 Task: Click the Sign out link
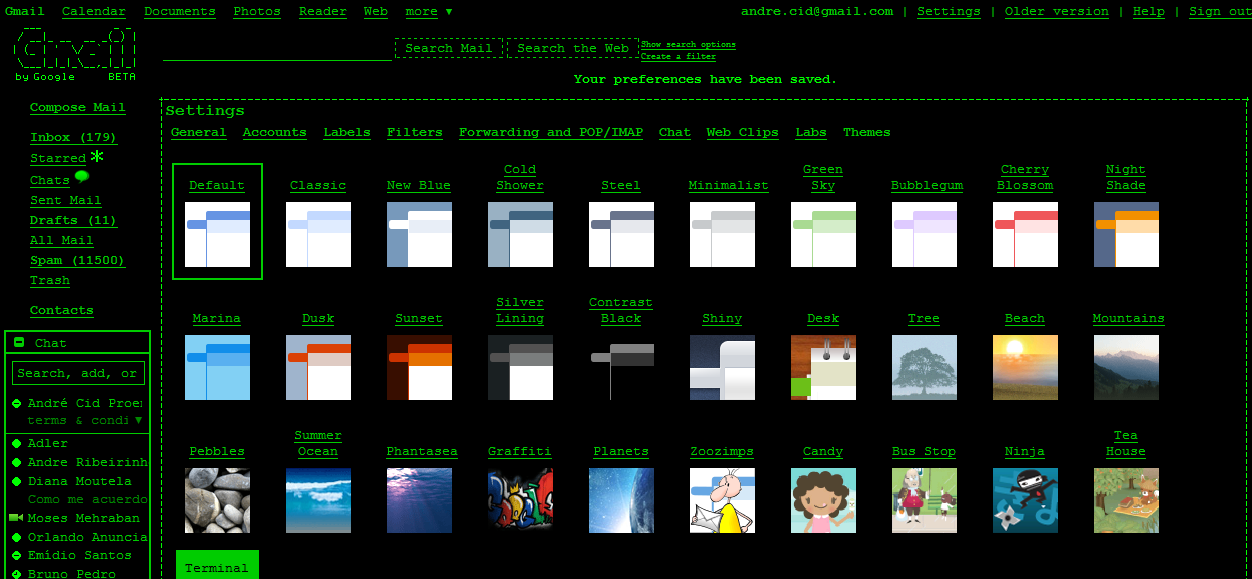pos(1219,12)
